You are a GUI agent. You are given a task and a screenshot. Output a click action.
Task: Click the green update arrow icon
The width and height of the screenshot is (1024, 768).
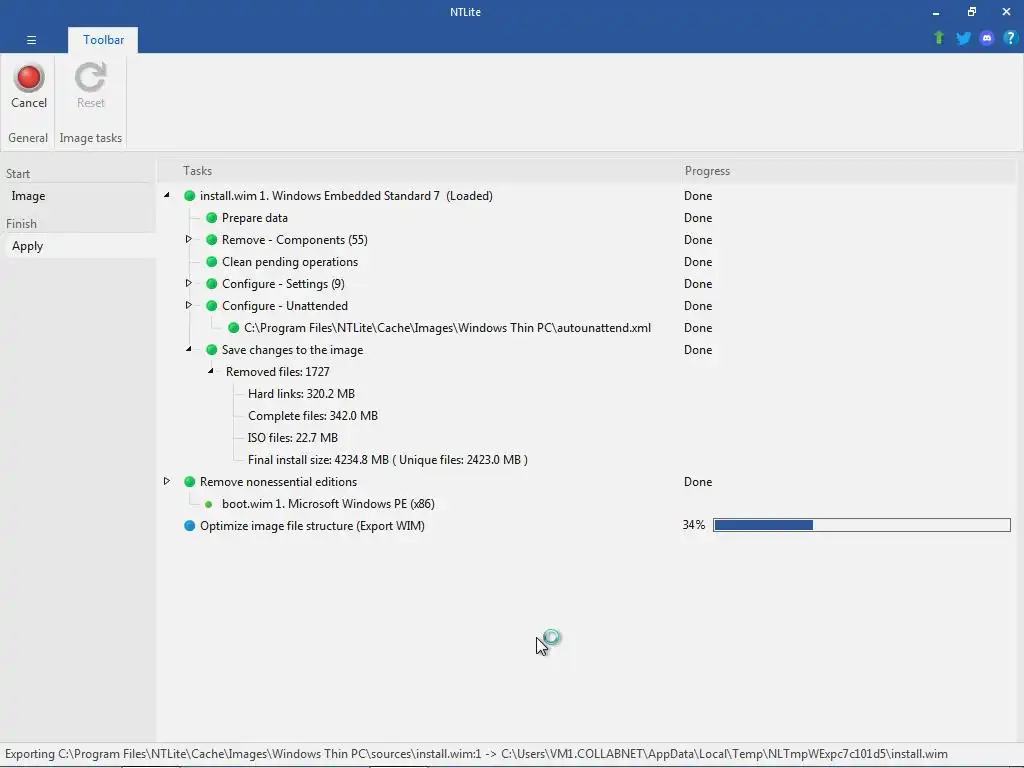(x=938, y=38)
